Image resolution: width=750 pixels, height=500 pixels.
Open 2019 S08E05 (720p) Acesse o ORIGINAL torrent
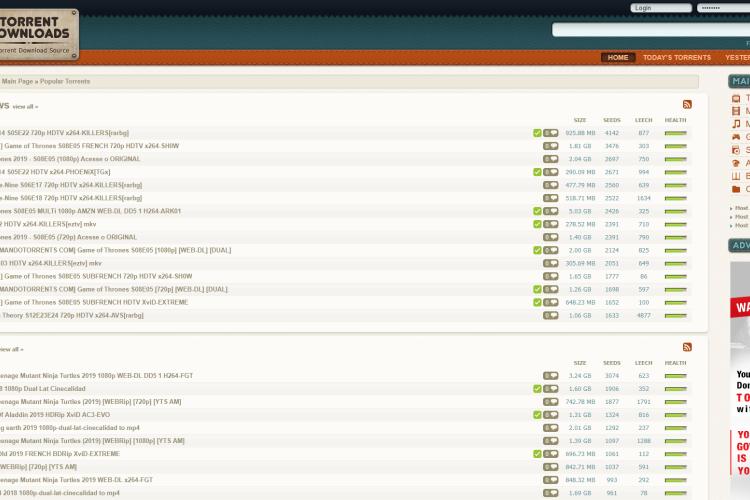pyautogui.click(x=68, y=237)
